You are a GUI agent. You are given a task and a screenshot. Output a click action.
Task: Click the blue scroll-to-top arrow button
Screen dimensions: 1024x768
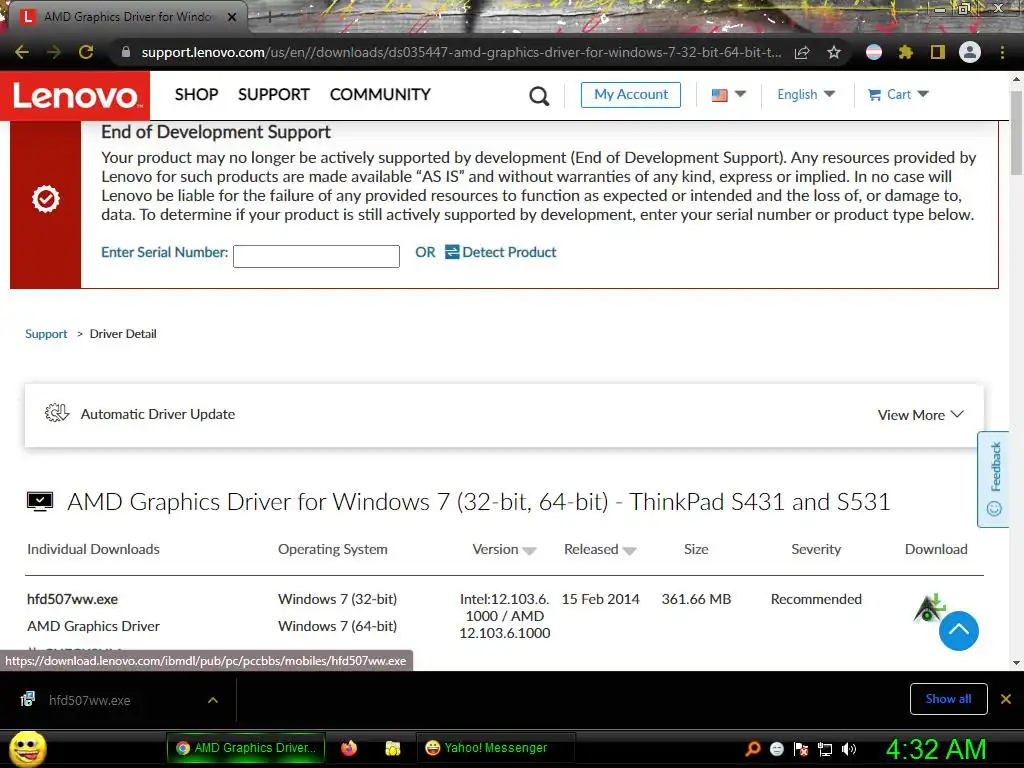[x=959, y=631]
